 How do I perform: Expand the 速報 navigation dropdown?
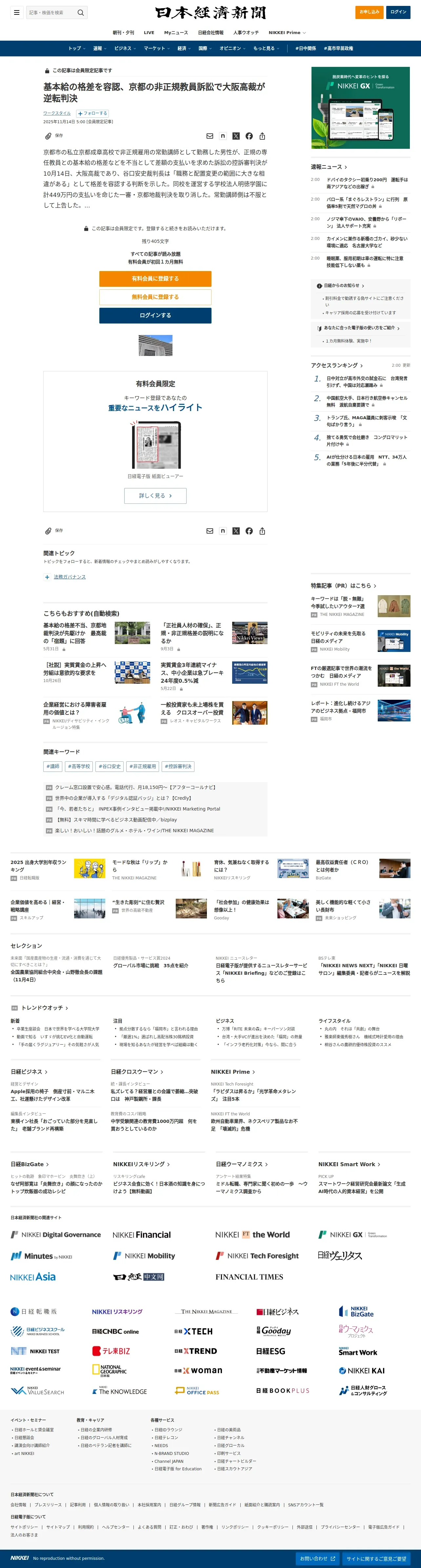tap(99, 49)
